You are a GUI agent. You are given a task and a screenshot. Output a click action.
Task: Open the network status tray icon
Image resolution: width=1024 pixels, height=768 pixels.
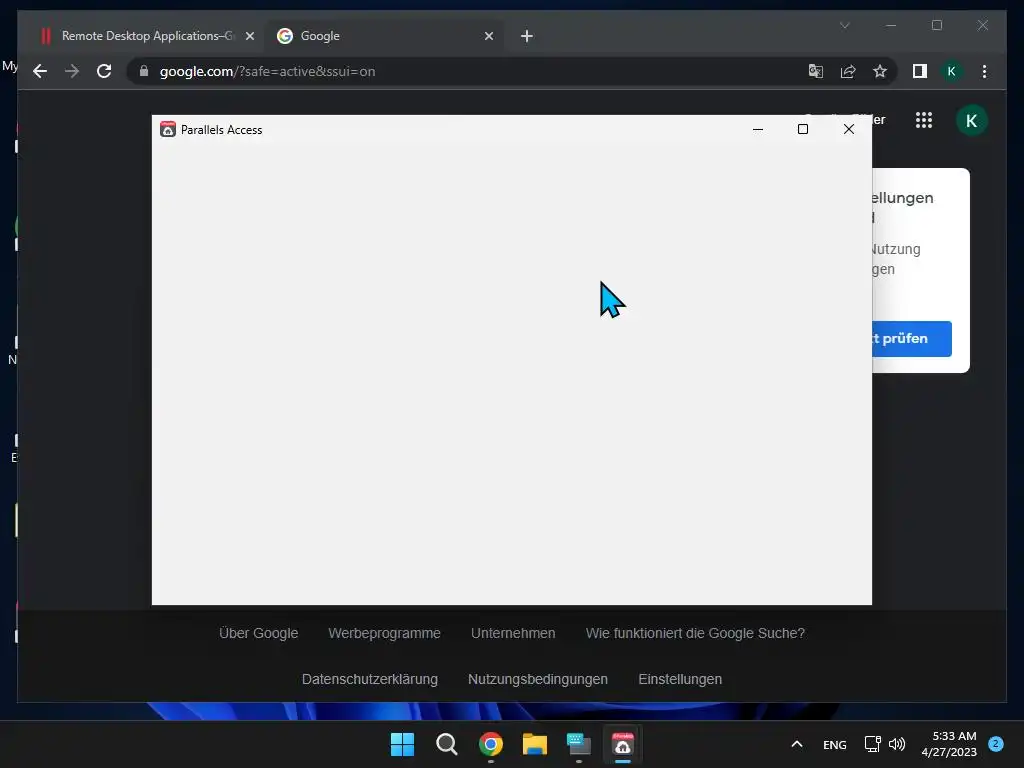[x=872, y=744]
